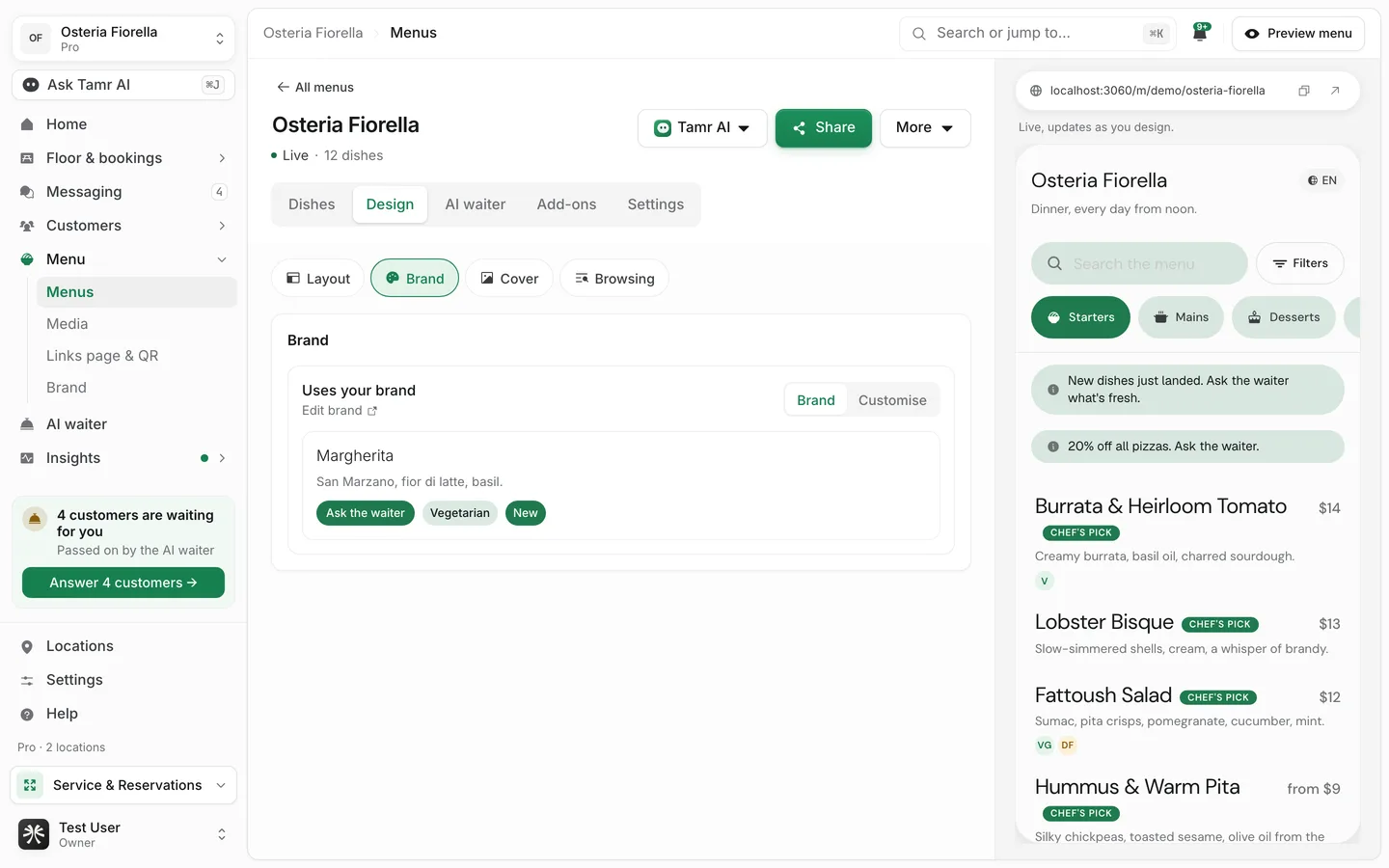Collapse the Menu section chevron
1389x868 pixels.
tap(222, 259)
